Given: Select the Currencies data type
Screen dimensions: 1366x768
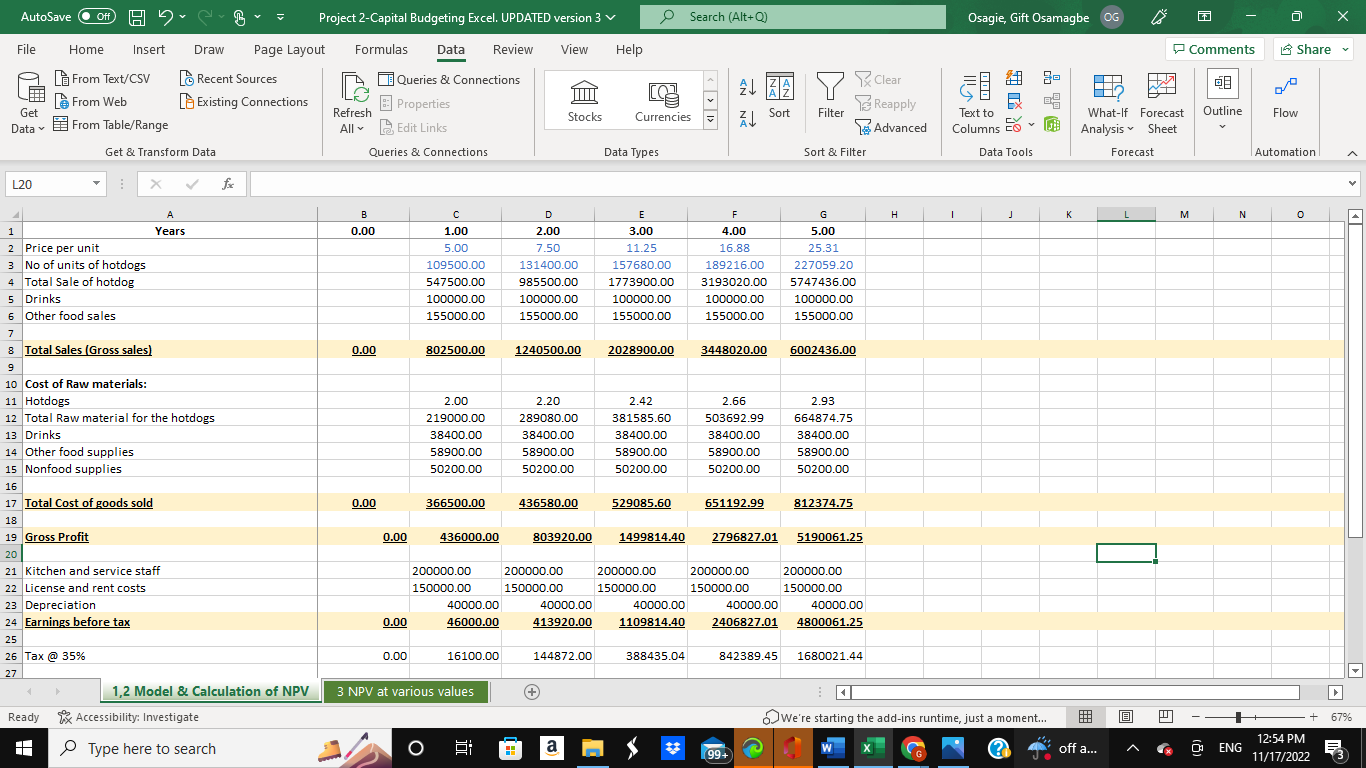Looking at the screenshot, I should click(x=663, y=103).
